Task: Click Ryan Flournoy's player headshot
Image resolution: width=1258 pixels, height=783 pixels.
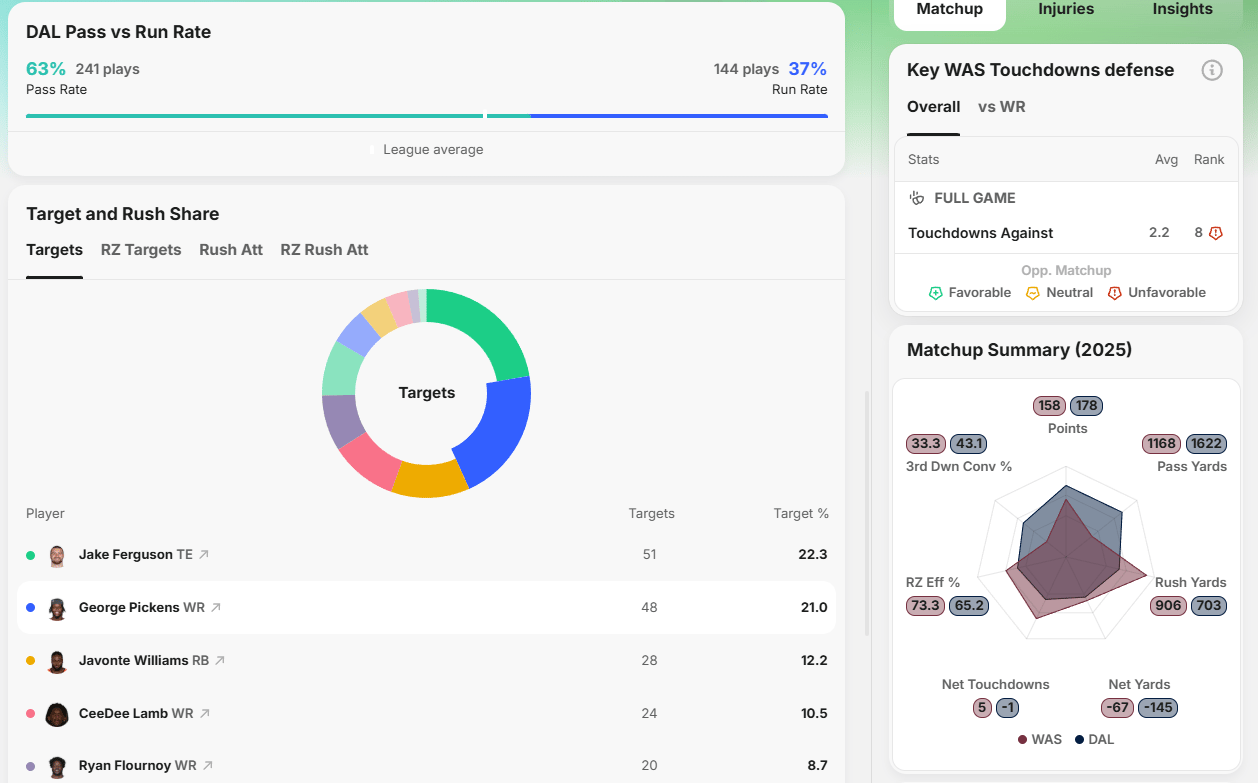Action: point(57,767)
